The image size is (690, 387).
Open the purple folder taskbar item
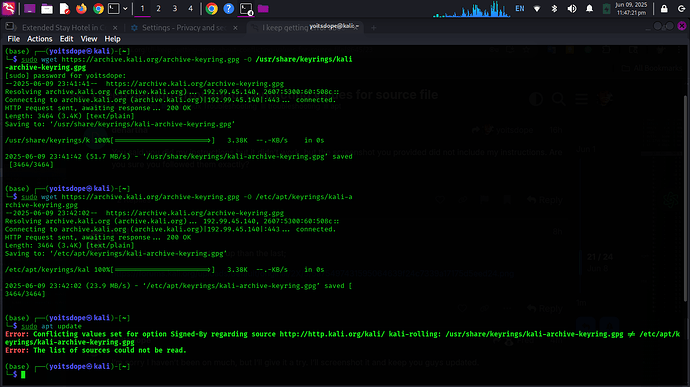click(x=263, y=8)
